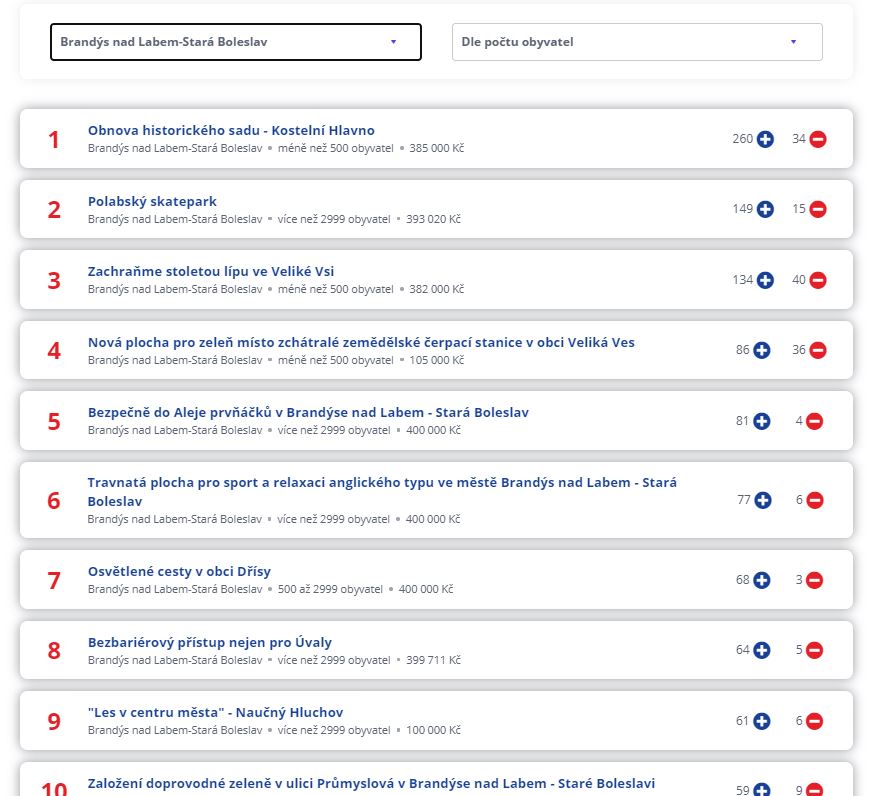The width and height of the screenshot is (875, 796).
Task: Upvote Obnova historického sadu with plus icon
Action: click(765, 139)
